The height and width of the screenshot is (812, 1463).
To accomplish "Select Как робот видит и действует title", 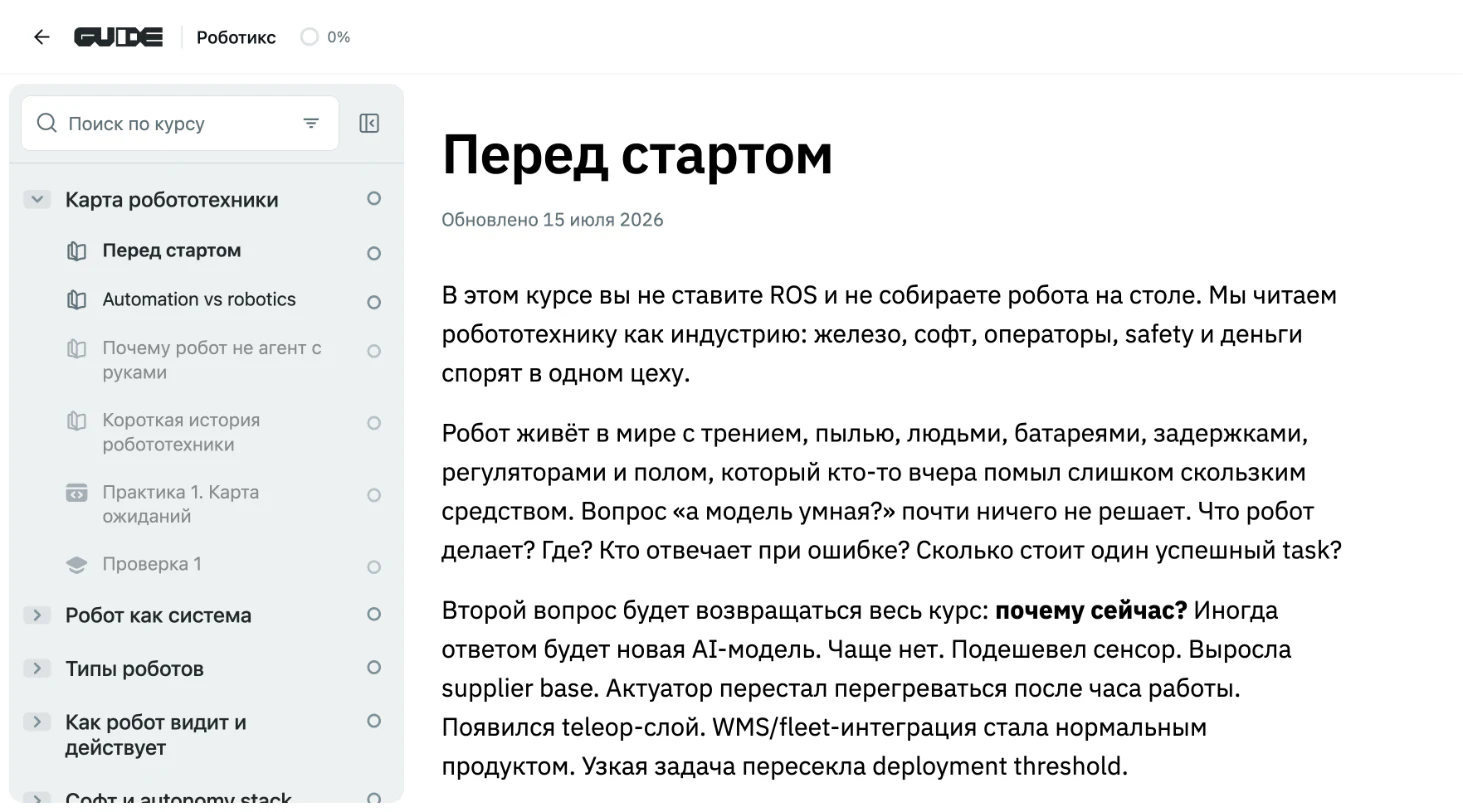I will pos(155,734).
